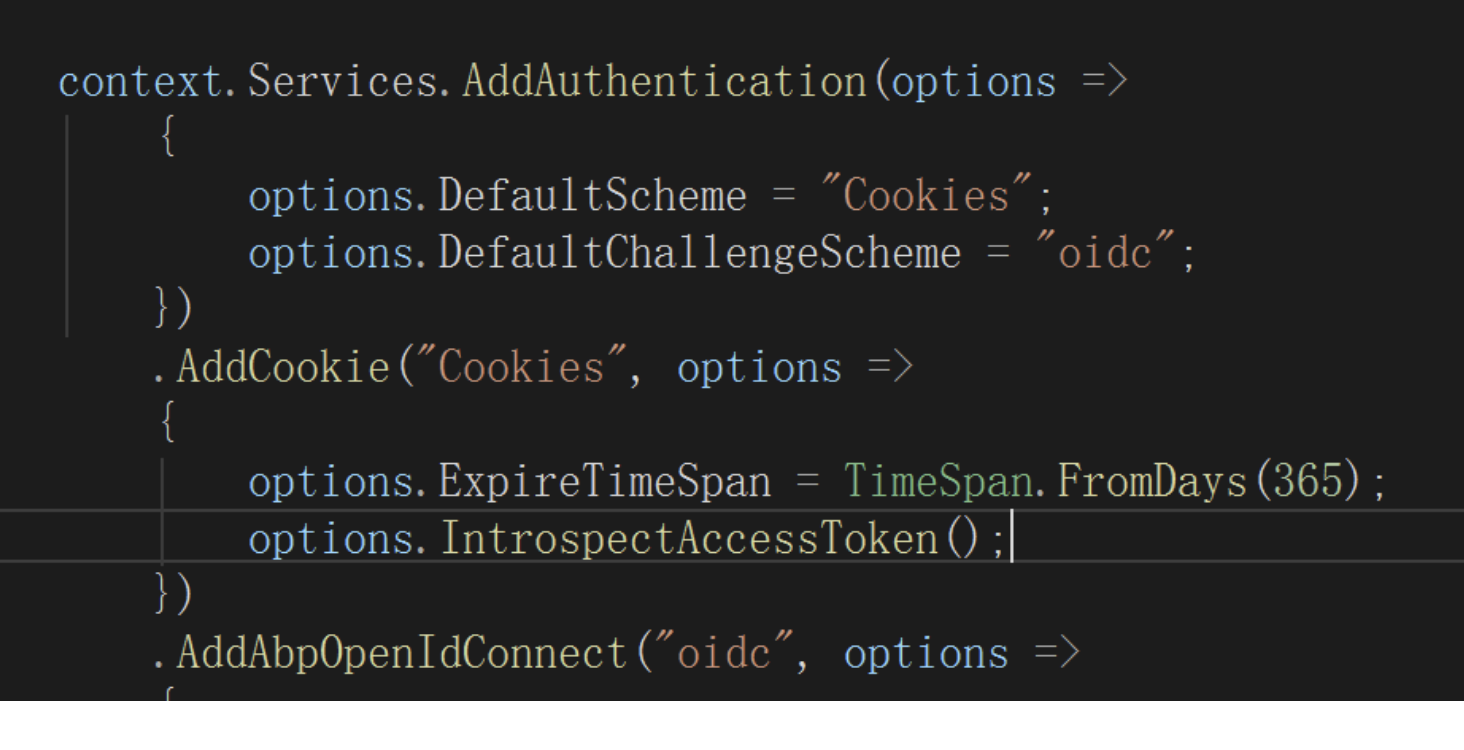The image size is (1464, 750).
Task: Click "Cookies" string assigned to DefaultScheme
Action: tap(925, 197)
